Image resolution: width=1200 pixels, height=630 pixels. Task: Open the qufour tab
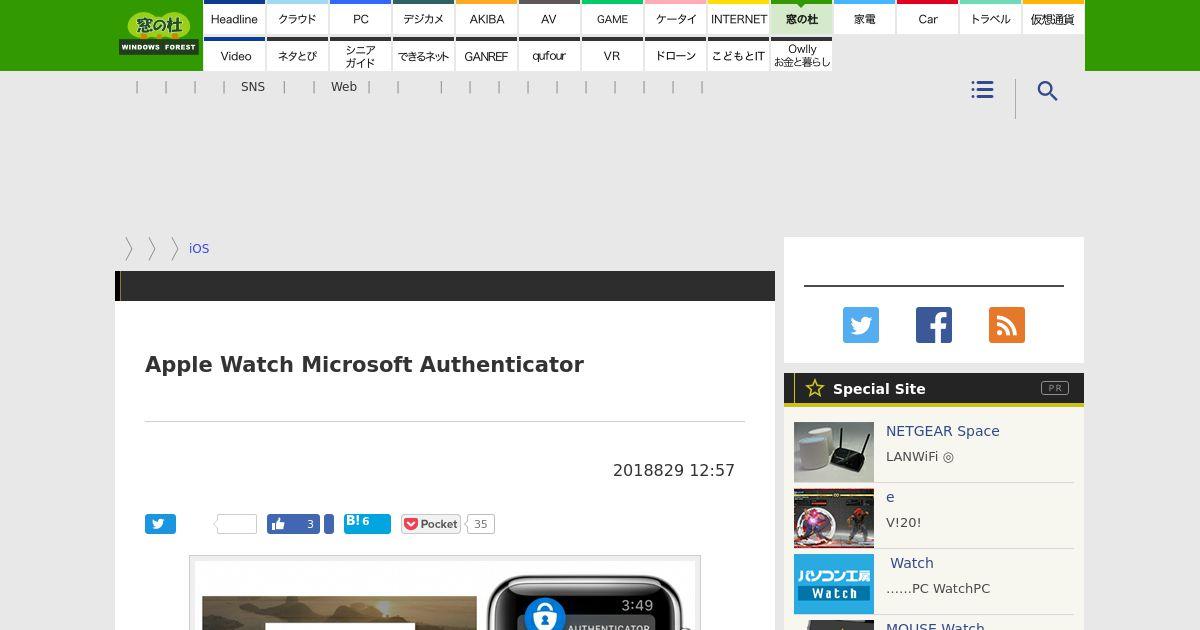(549, 55)
